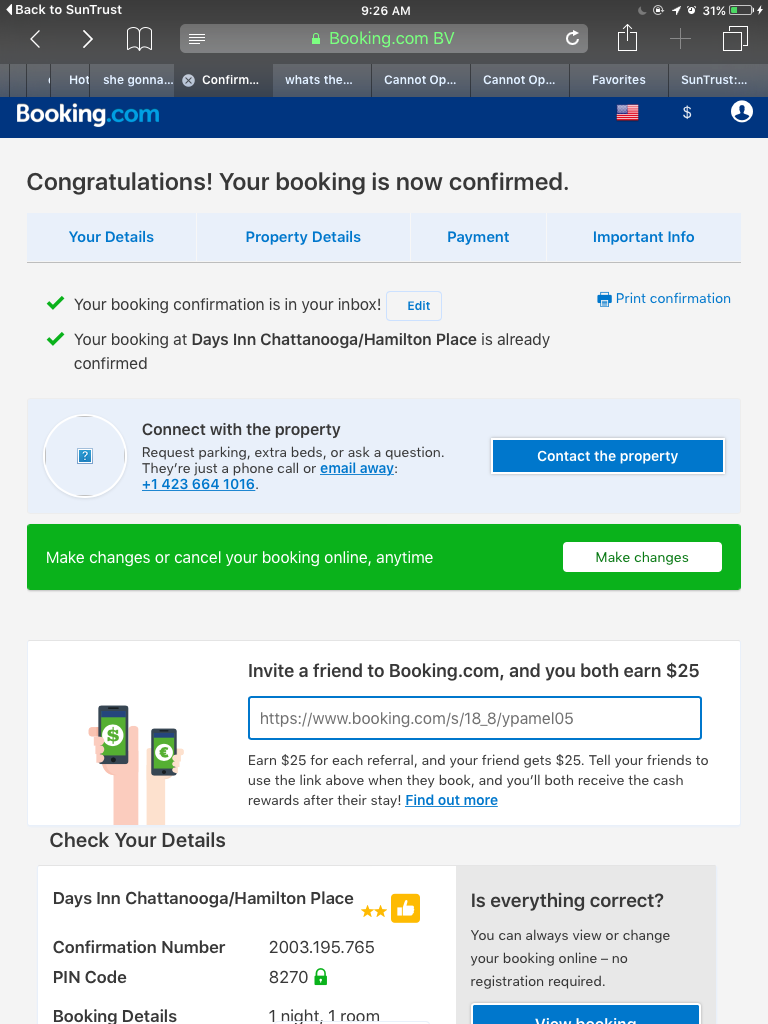The height and width of the screenshot is (1024, 768).
Task: Go to the Important Info tab
Action: [643, 237]
